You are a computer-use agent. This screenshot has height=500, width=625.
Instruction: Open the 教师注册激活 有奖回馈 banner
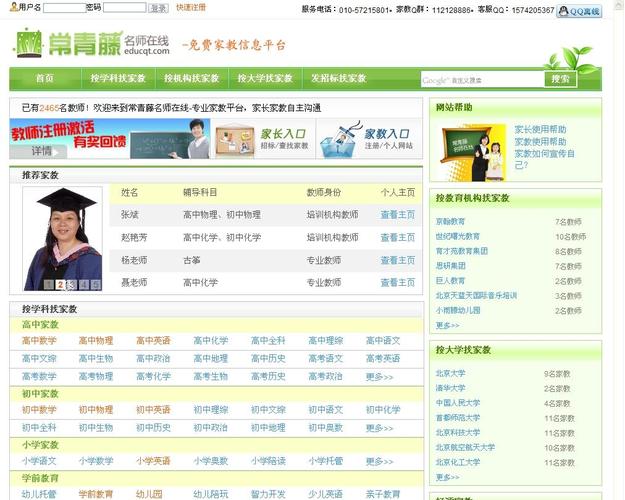(110, 138)
